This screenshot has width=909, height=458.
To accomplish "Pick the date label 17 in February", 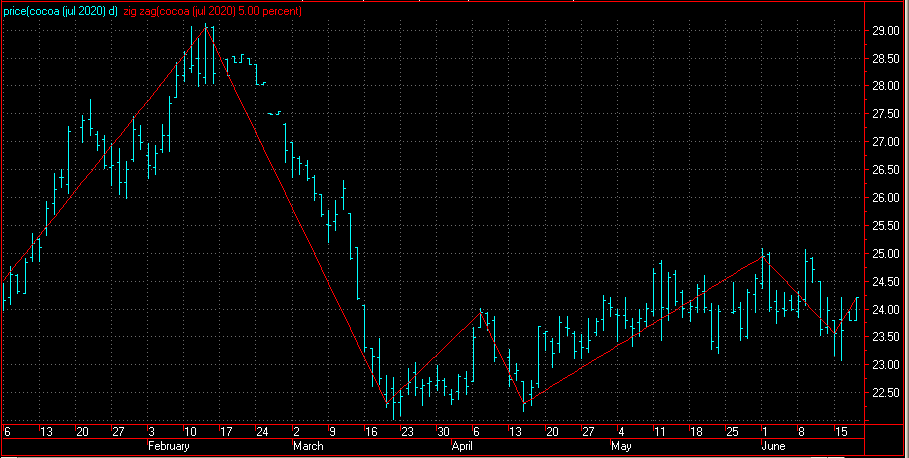I will click(226, 432).
